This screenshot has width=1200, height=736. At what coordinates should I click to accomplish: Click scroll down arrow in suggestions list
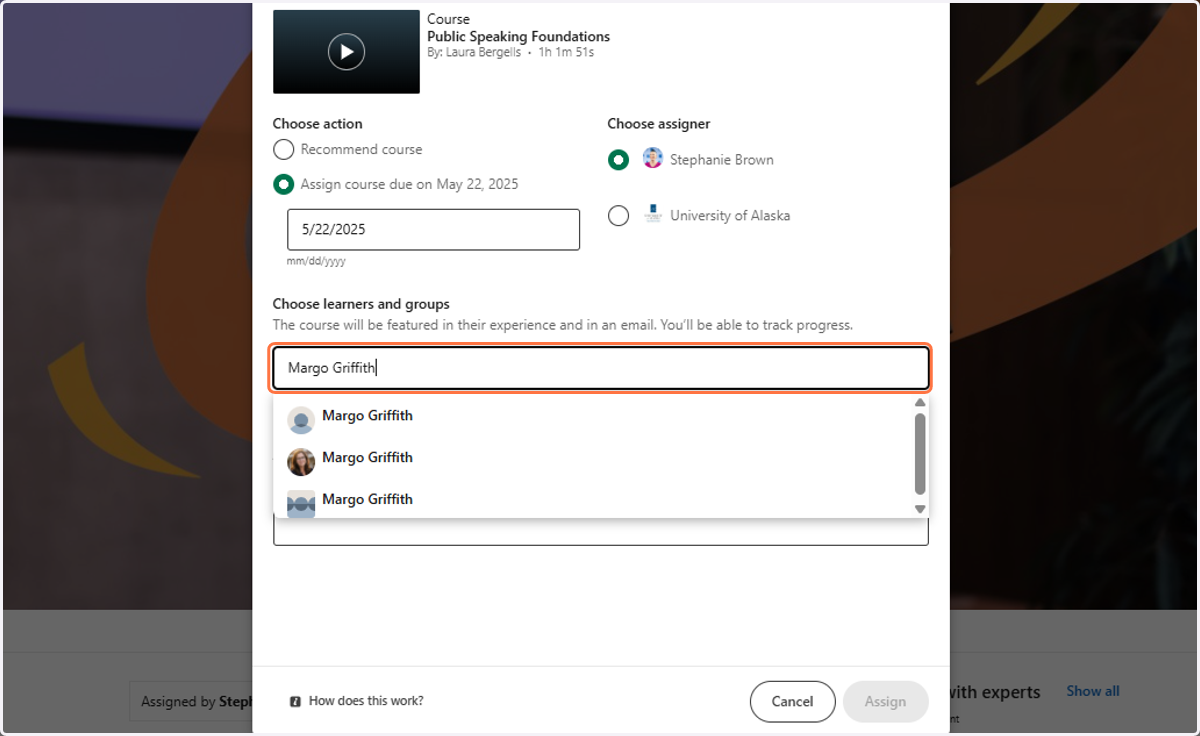920,509
